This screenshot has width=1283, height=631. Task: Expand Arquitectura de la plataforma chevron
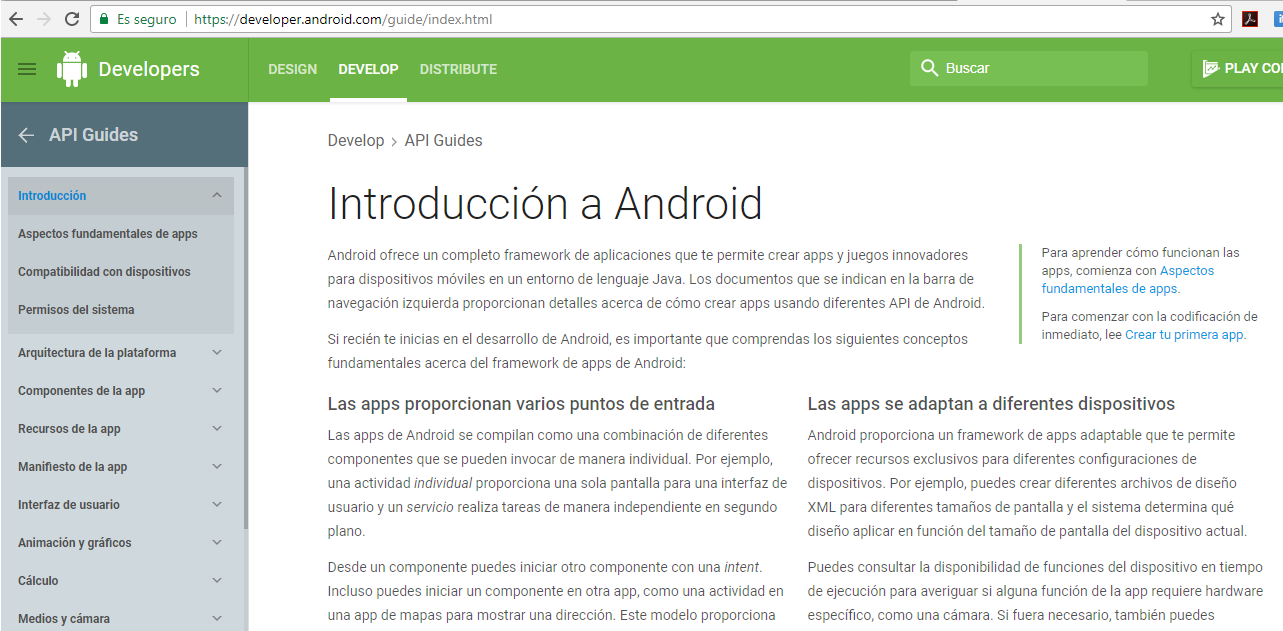coord(217,352)
